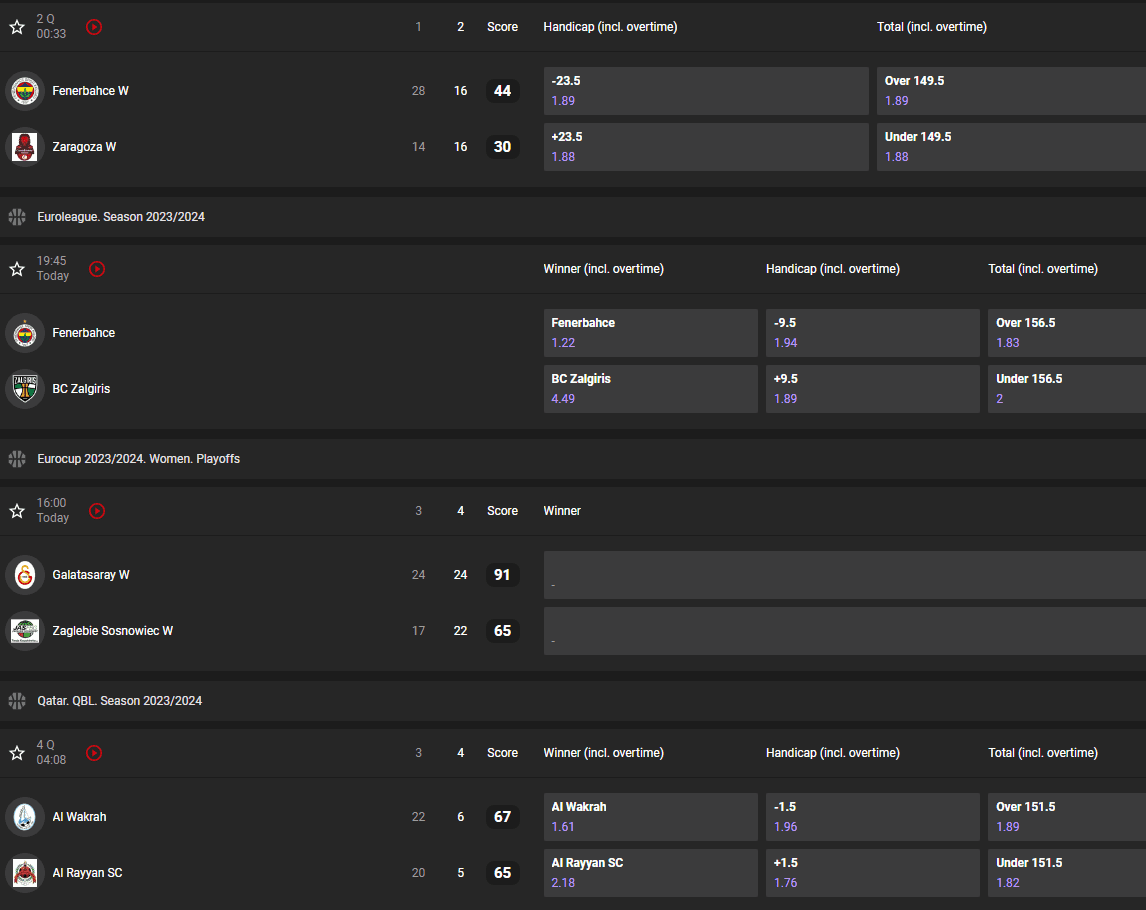
Task: Open BC Zalgiris team name in match row
Action: pos(81,389)
